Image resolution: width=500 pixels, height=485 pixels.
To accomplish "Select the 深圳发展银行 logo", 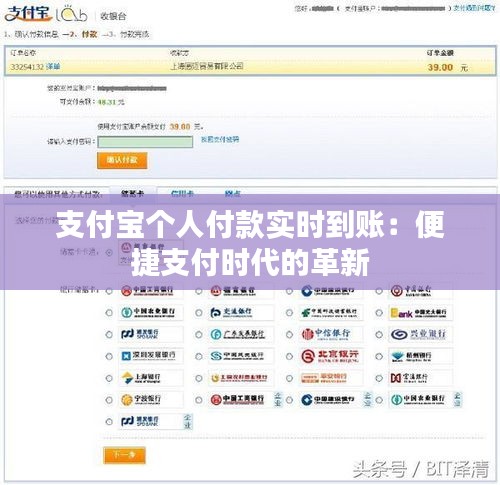I will point(151,356).
